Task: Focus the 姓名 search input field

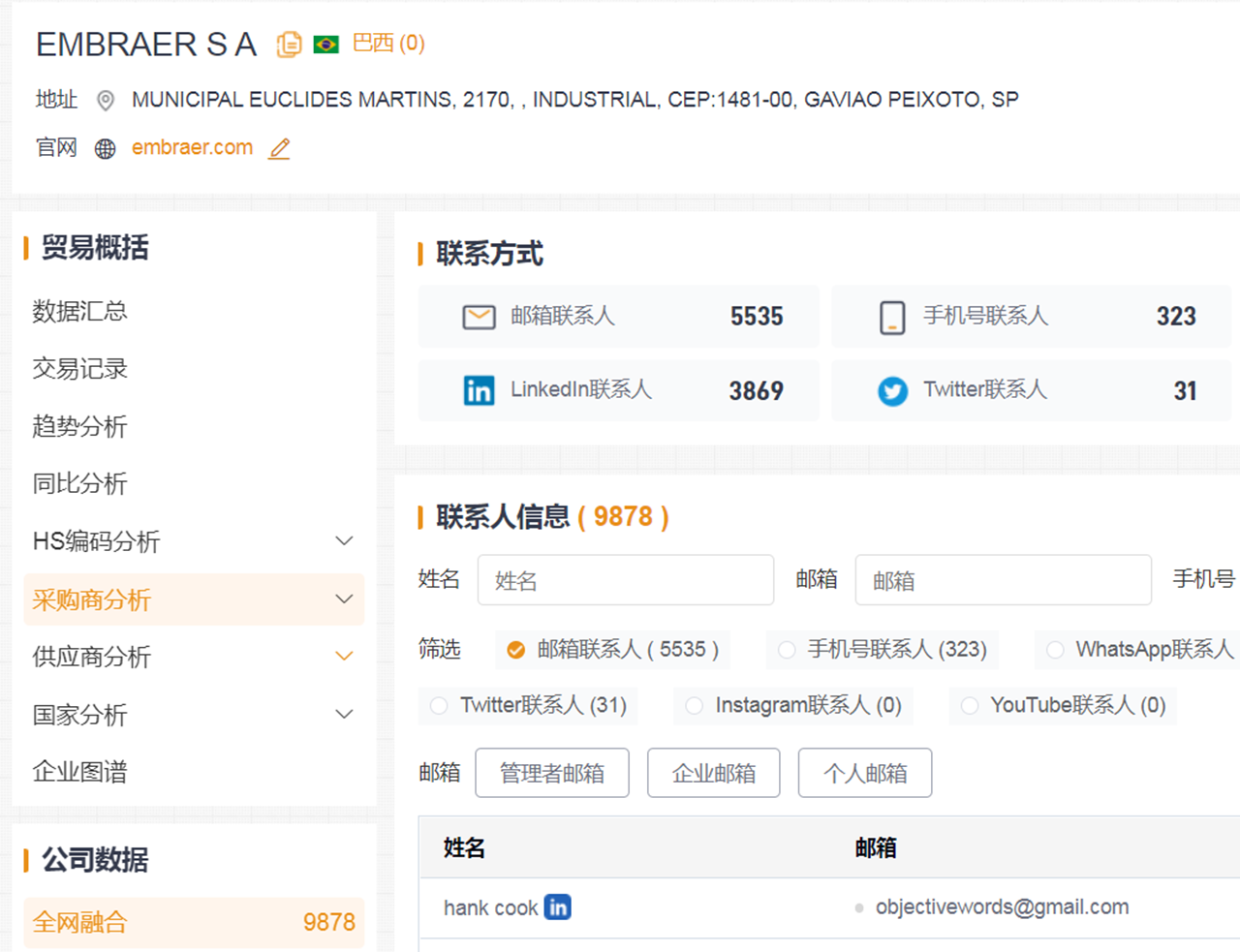Action: [x=626, y=580]
